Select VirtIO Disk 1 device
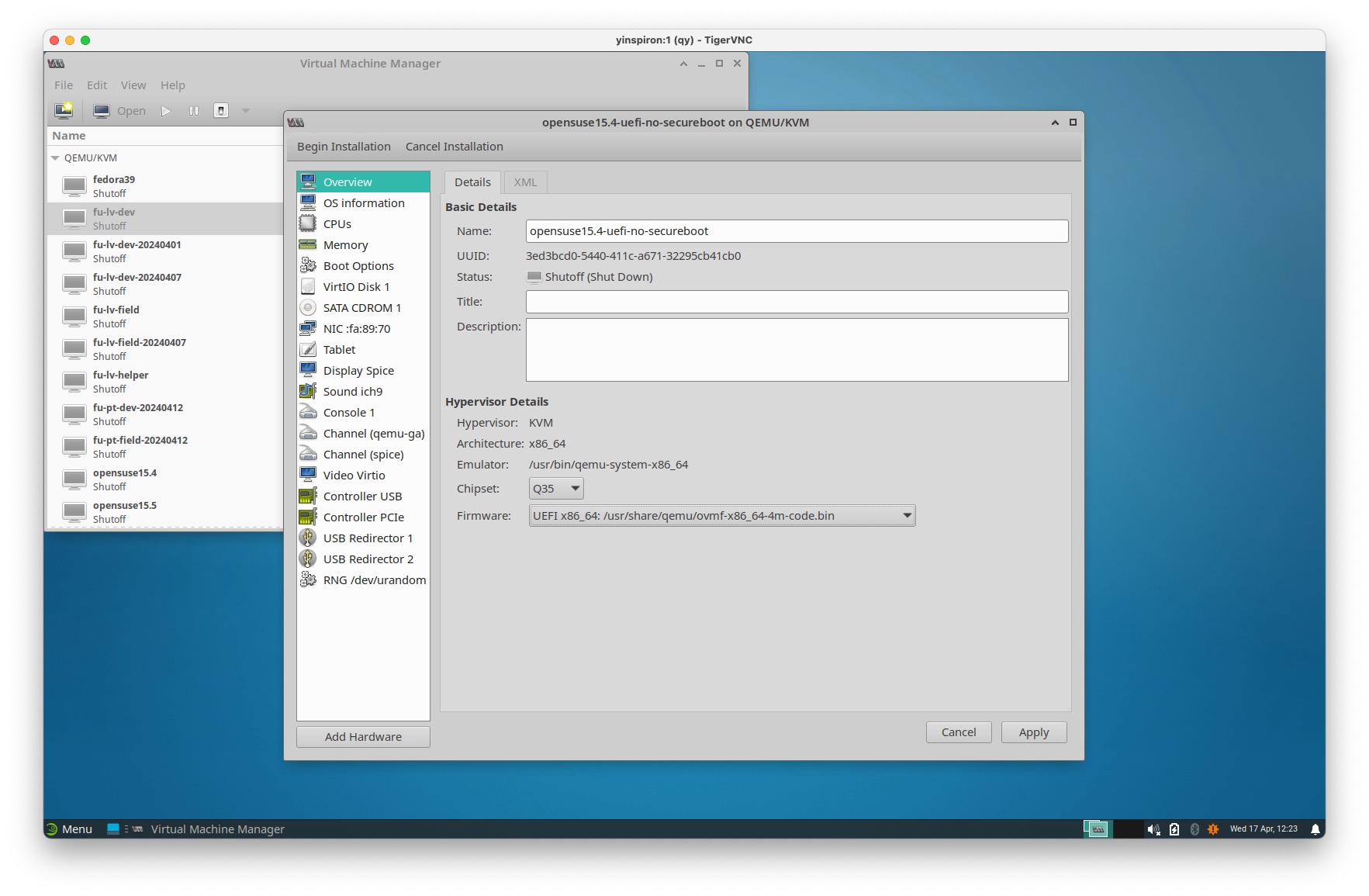This screenshot has height=896, width=1369. 363,287
